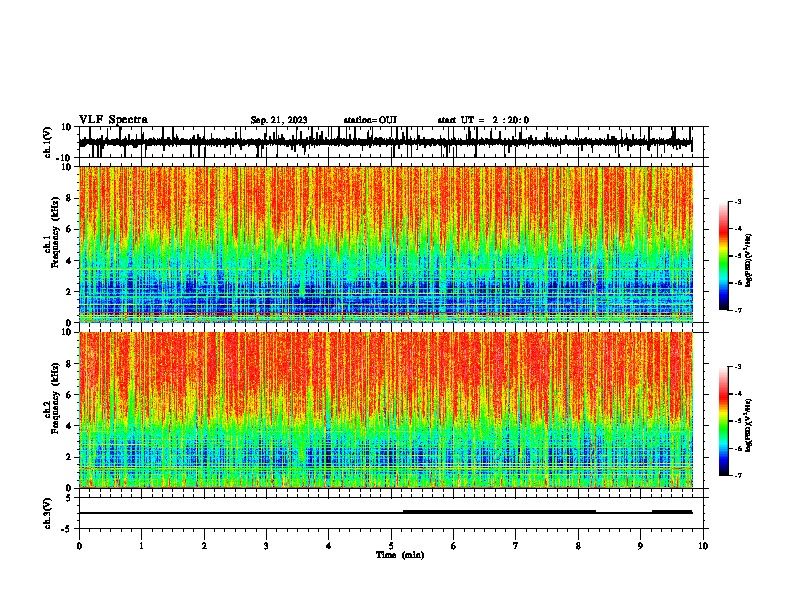The height and width of the screenshot is (612, 792).
Task: Click the ch.1 spectrogram color scale bar
Action: (x=723, y=256)
